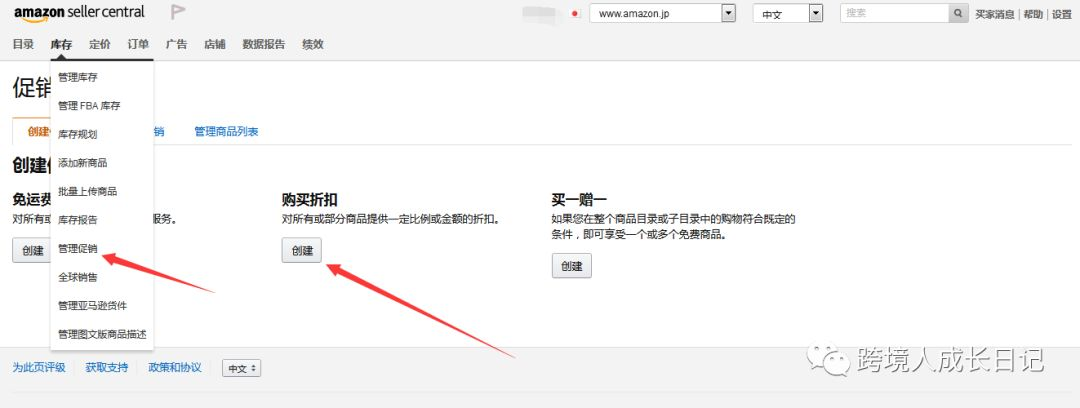Click 创建 button under 购买折扣

[302, 250]
